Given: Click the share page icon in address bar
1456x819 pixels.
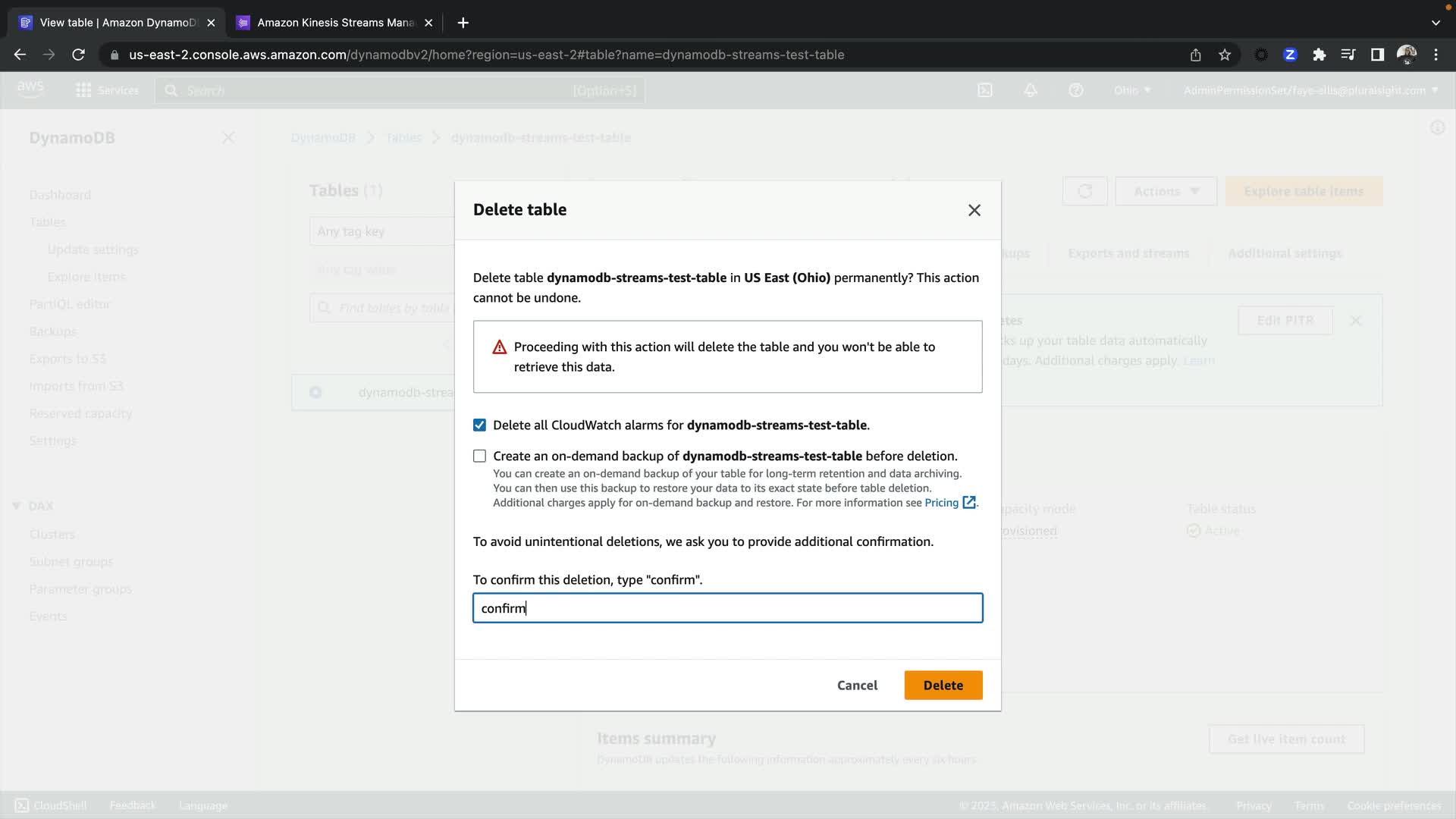Looking at the screenshot, I should point(1195,55).
